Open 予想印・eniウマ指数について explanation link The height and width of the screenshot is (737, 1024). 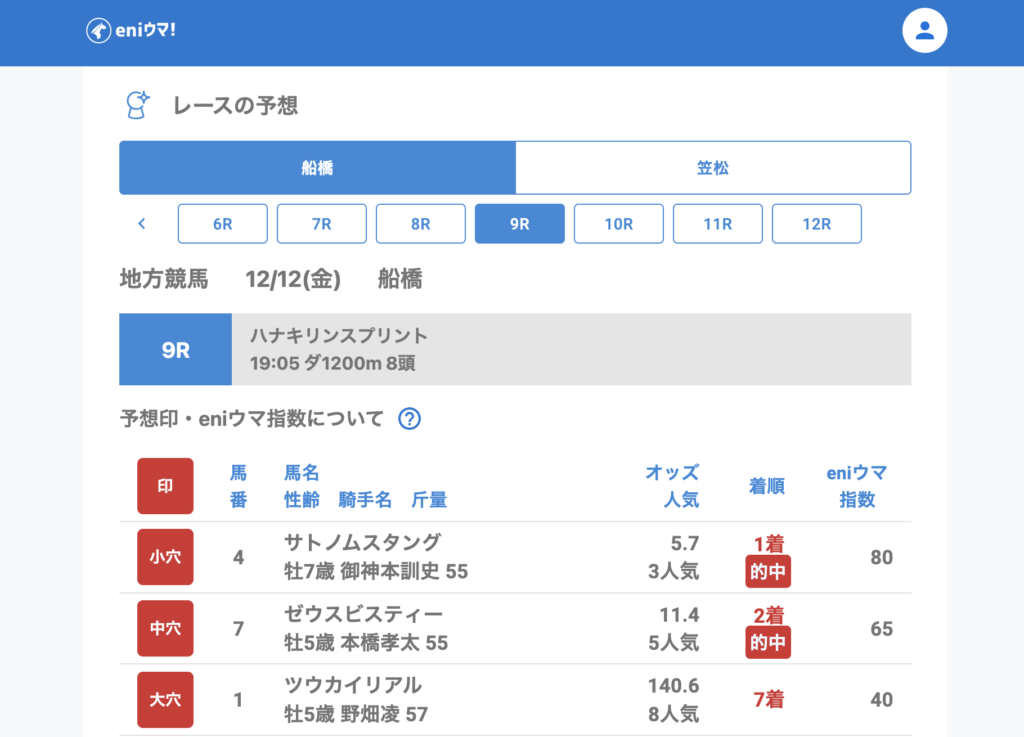point(251,419)
